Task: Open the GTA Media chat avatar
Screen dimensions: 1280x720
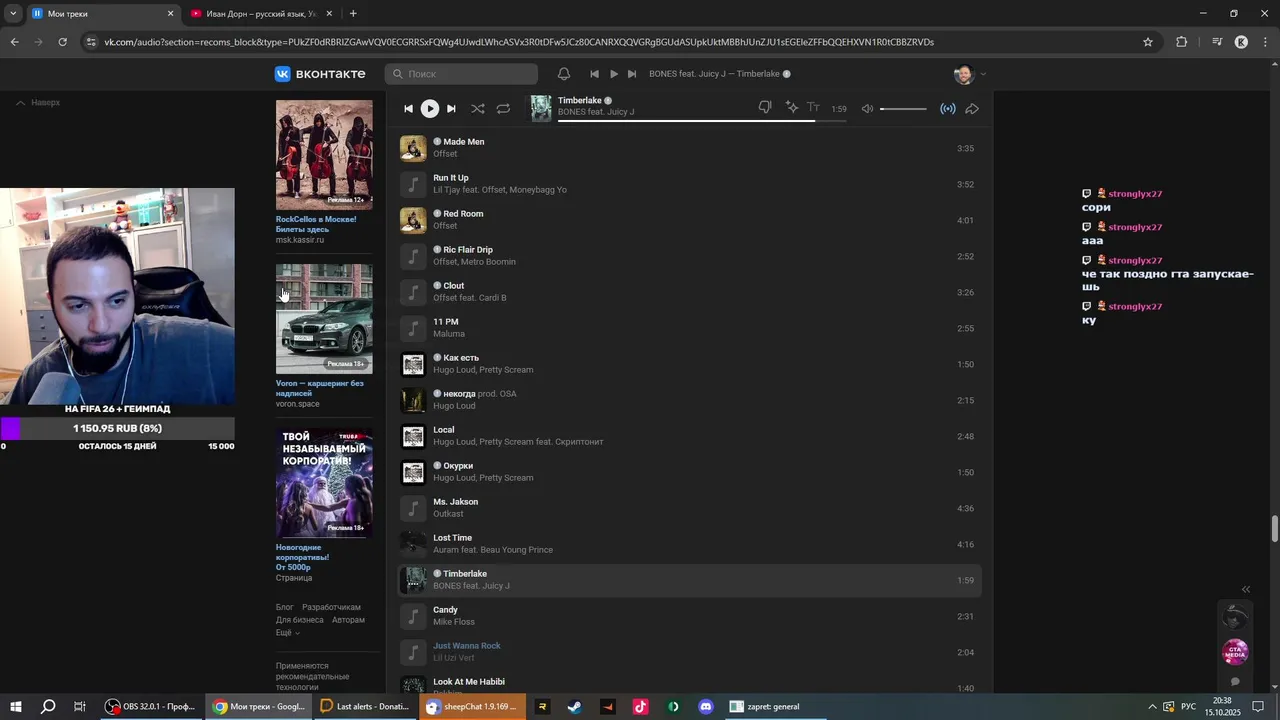Action: [1236, 652]
